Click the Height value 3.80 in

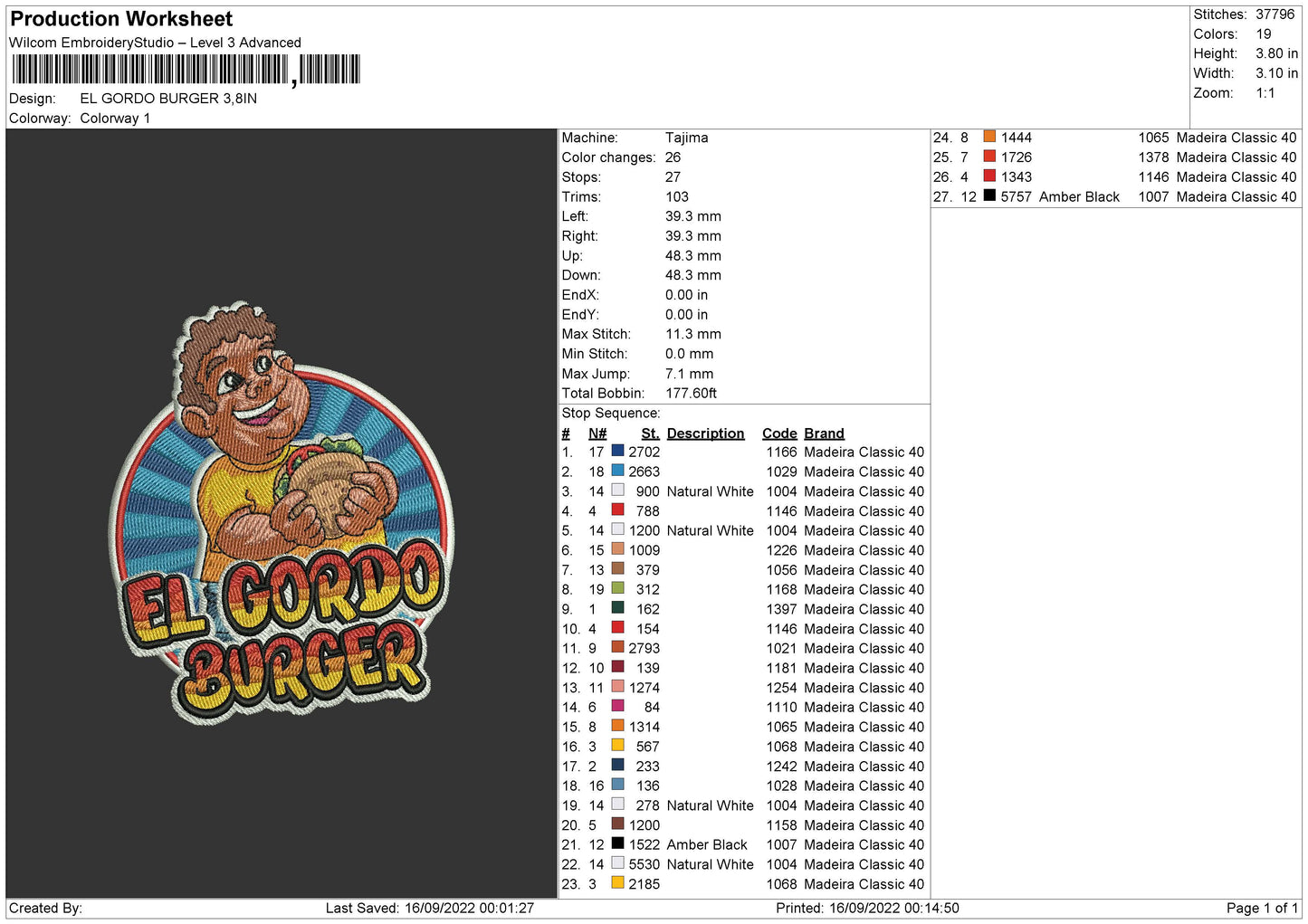point(1276,53)
